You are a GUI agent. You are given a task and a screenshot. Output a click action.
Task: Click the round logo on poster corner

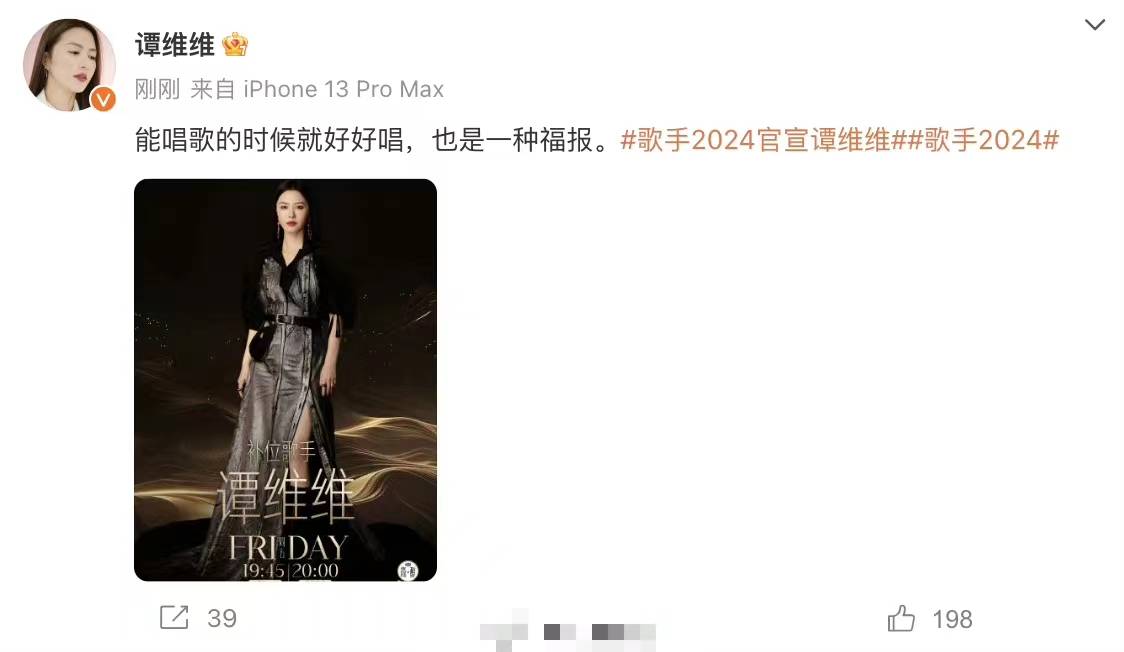tap(408, 570)
